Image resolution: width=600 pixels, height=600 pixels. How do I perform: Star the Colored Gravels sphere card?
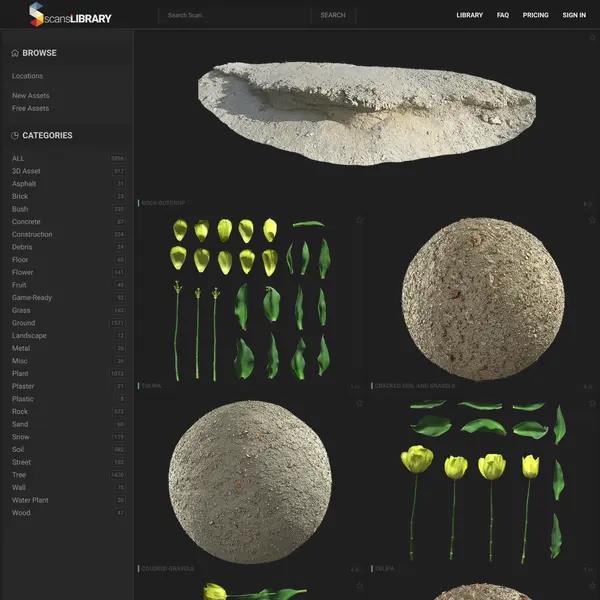coord(359,403)
